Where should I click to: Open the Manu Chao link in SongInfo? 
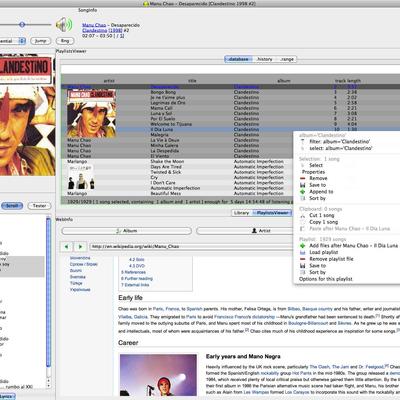94,25
